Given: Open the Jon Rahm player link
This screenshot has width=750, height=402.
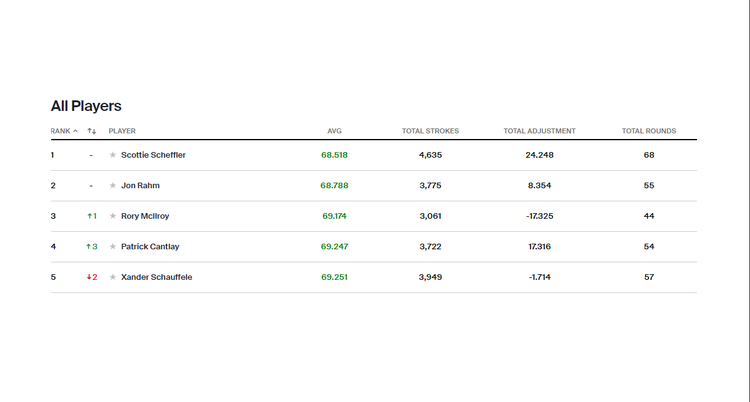Looking at the screenshot, I should (140, 186).
